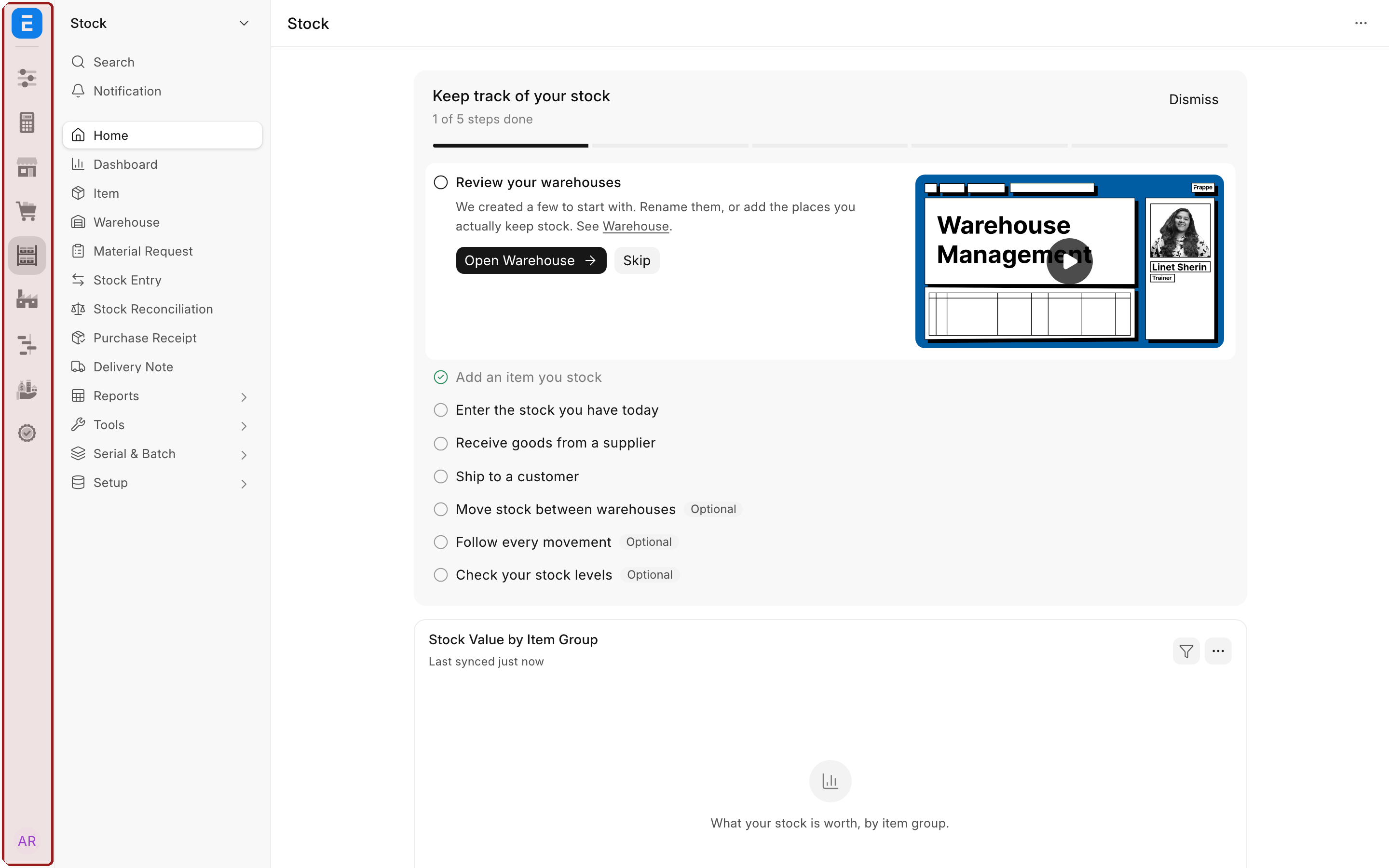Open the Gantt projects icon in left rail
Image resolution: width=1389 pixels, height=868 pixels.
[27, 344]
